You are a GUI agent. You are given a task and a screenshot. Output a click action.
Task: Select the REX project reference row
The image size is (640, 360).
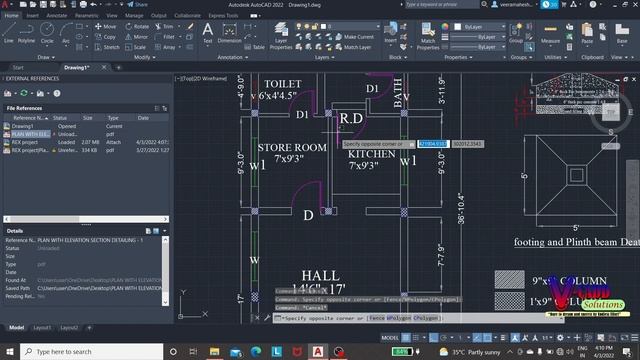pos(86,142)
